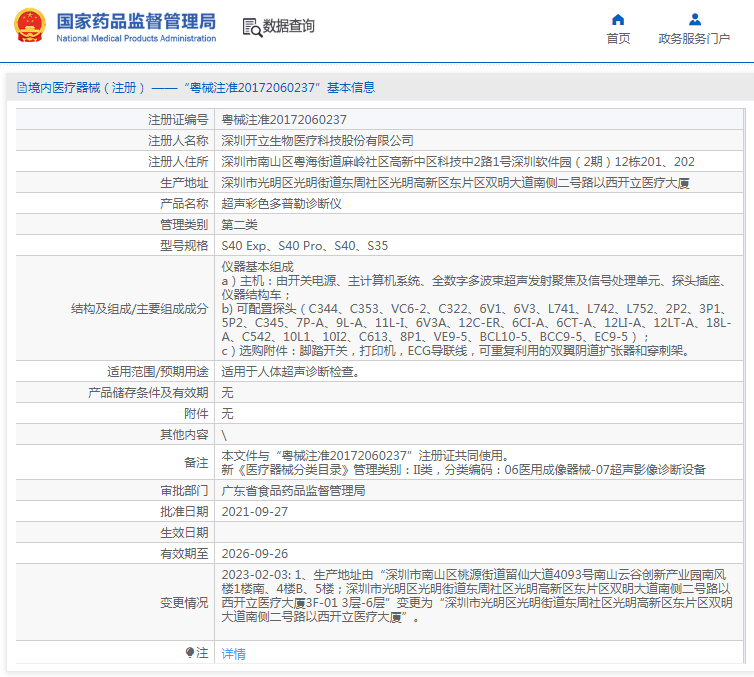Click the 管理类别 label
Viewport: 754px width, 677px height.
(184, 225)
